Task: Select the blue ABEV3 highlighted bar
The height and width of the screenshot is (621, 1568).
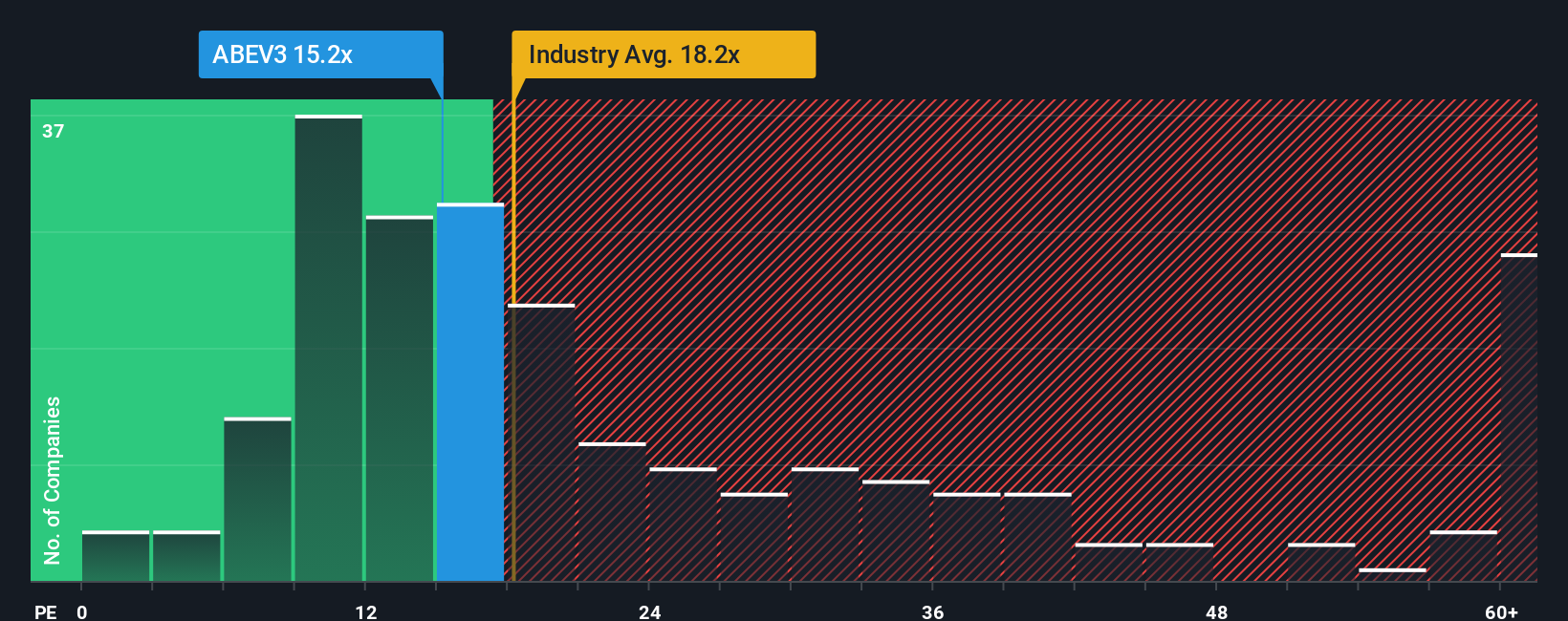Action: click(x=470, y=392)
